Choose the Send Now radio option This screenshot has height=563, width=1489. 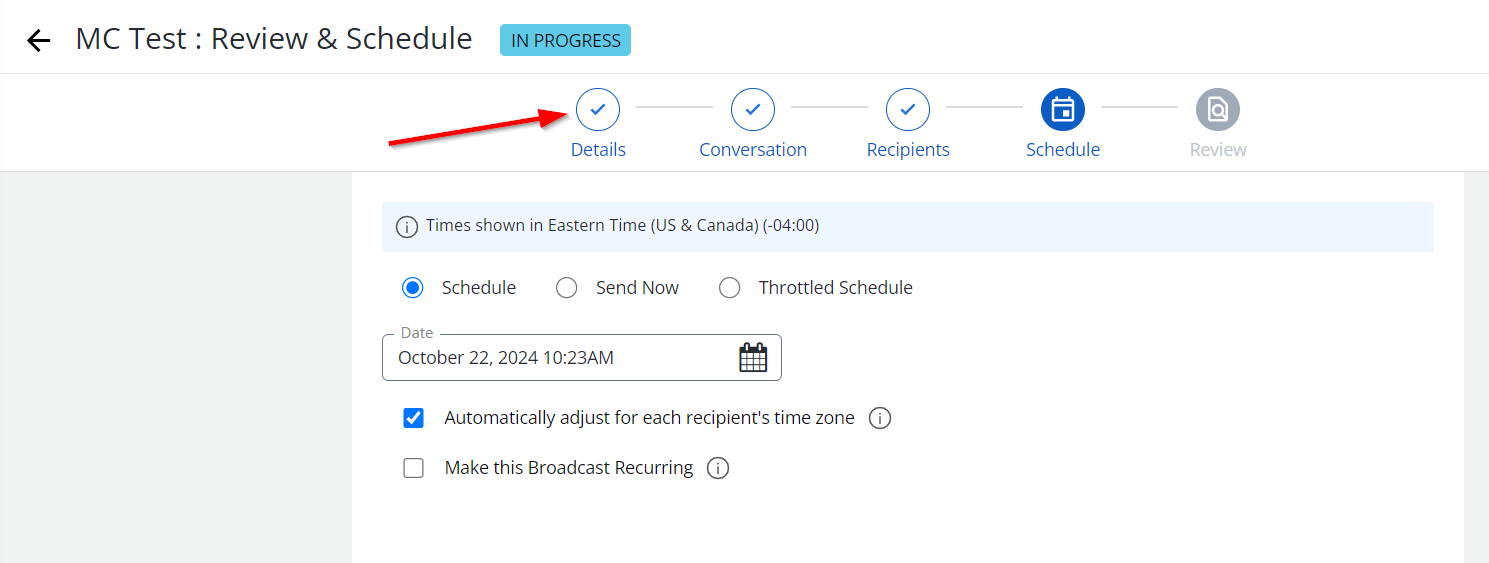point(567,288)
